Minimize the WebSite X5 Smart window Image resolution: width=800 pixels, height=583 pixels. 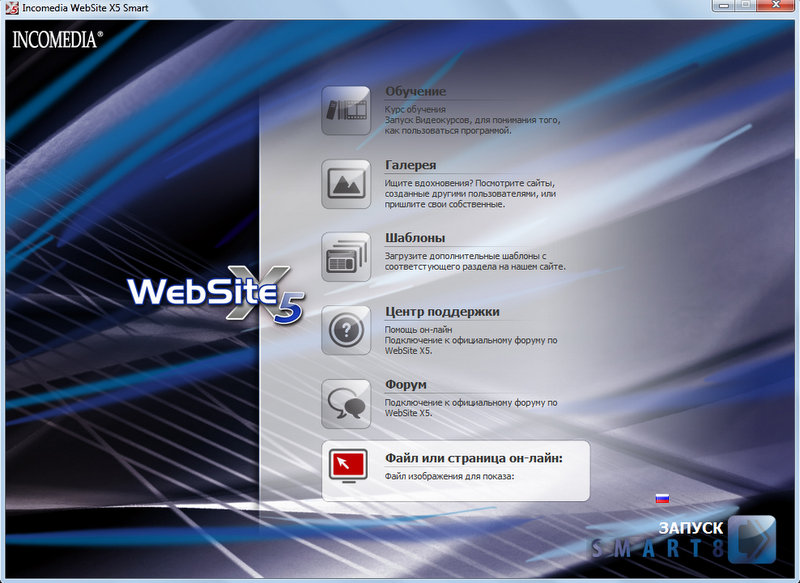click(723, 6)
